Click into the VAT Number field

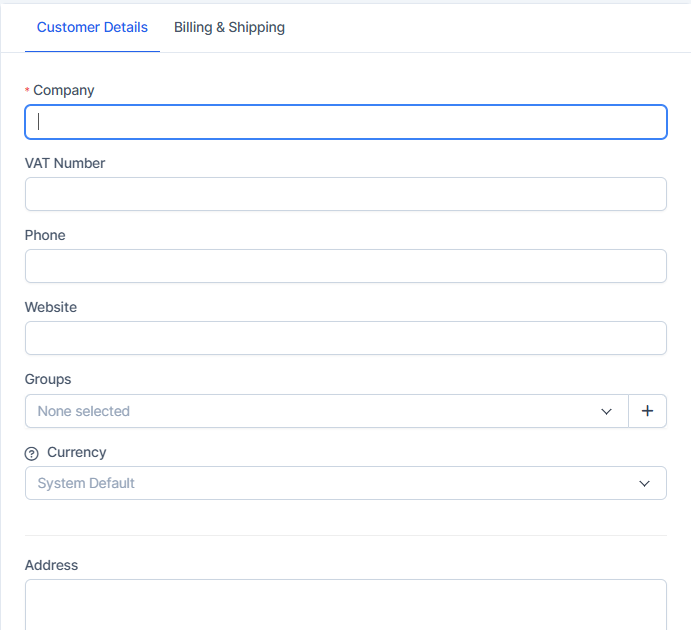[x=345, y=194]
